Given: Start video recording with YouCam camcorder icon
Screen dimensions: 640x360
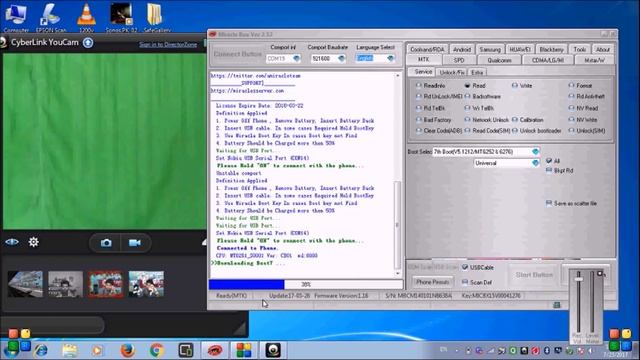Looking at the screenshot, I should (x=135, y=243).
